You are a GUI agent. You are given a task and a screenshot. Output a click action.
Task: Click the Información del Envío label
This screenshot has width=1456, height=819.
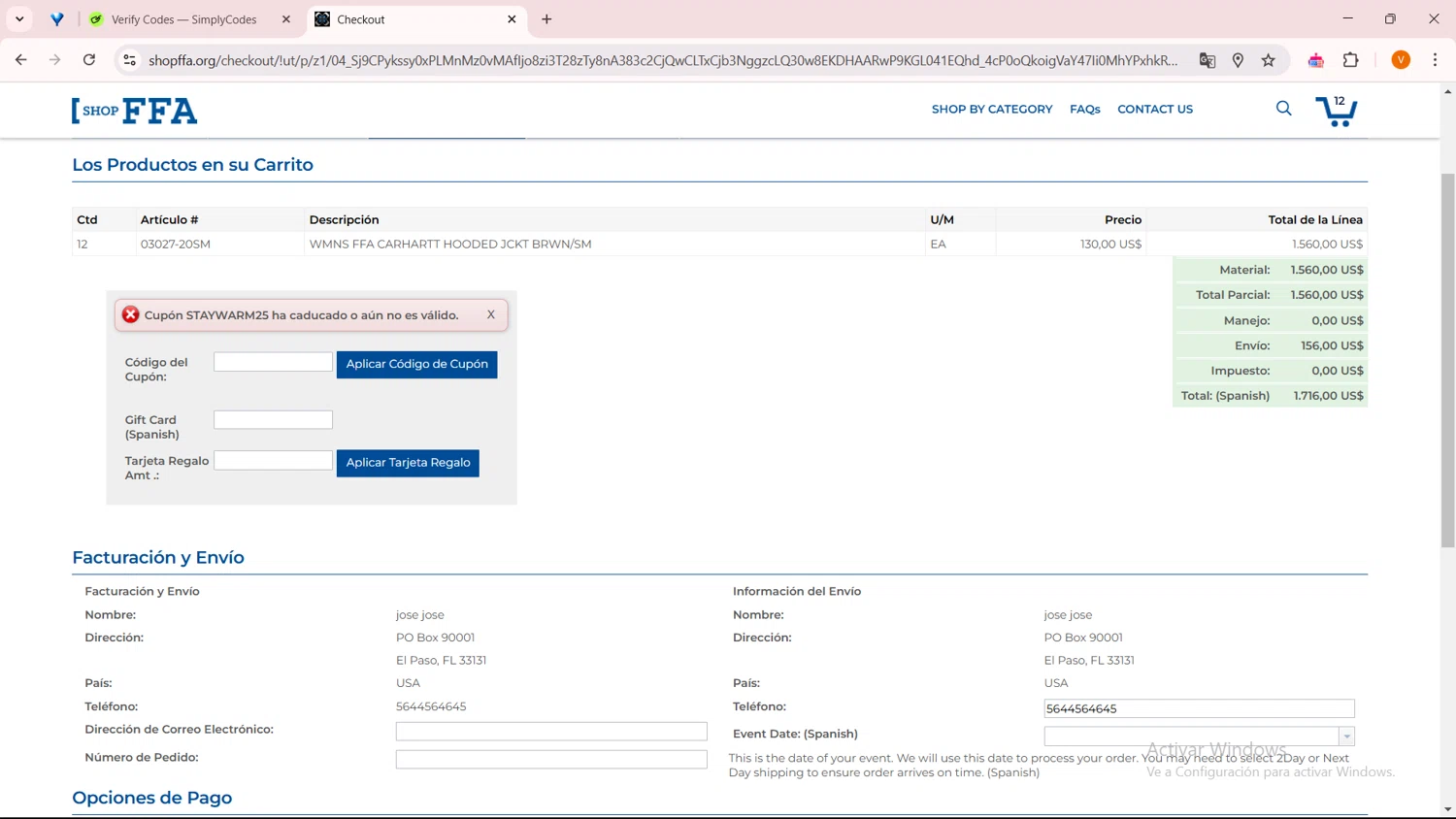pos(797,591)
